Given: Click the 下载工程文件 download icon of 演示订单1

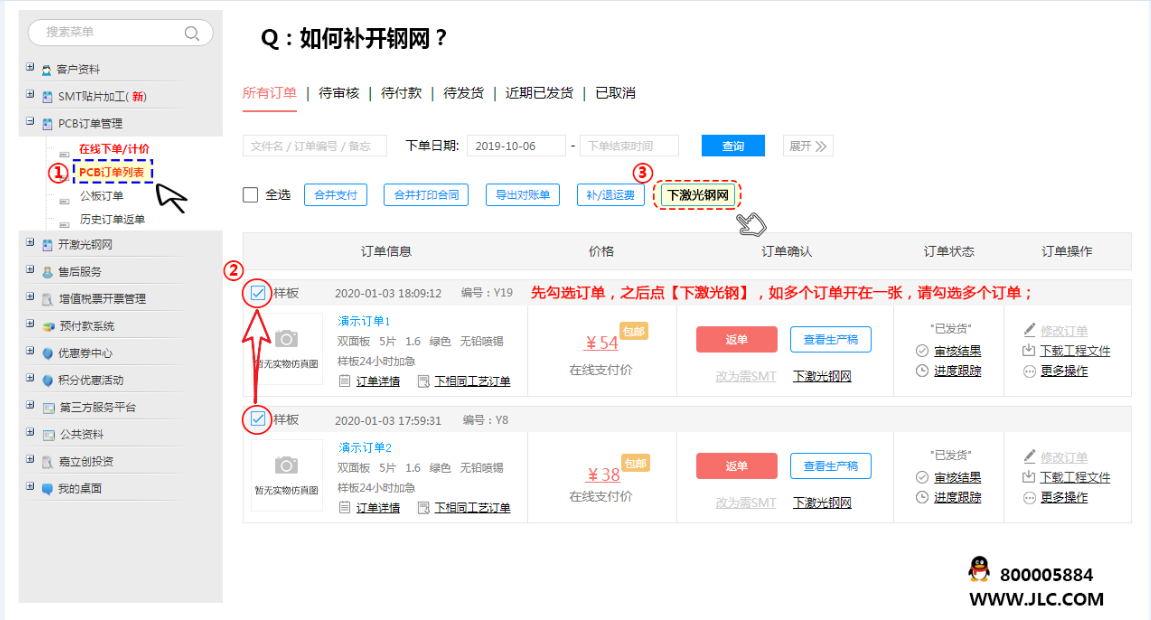Looking at the screenshot, I should click(1029, 351).
